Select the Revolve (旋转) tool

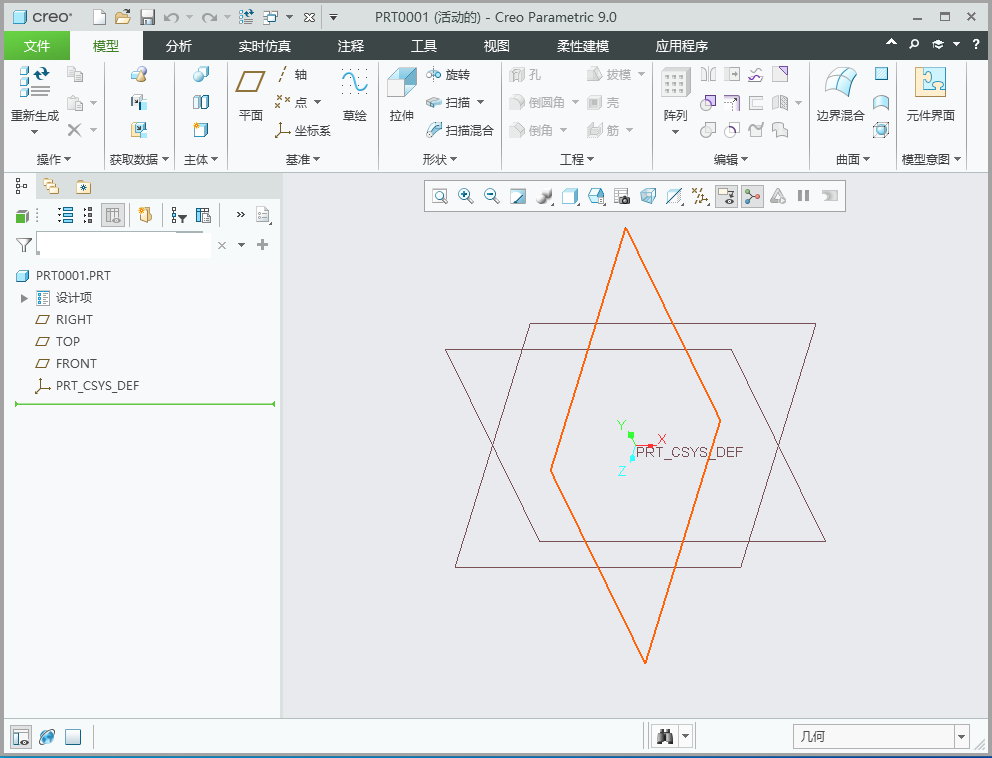pos(448,75)
